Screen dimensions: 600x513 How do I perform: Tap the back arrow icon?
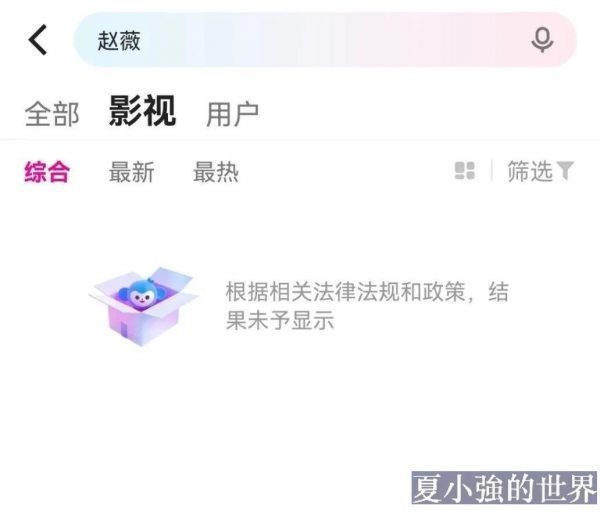(38, 40)
